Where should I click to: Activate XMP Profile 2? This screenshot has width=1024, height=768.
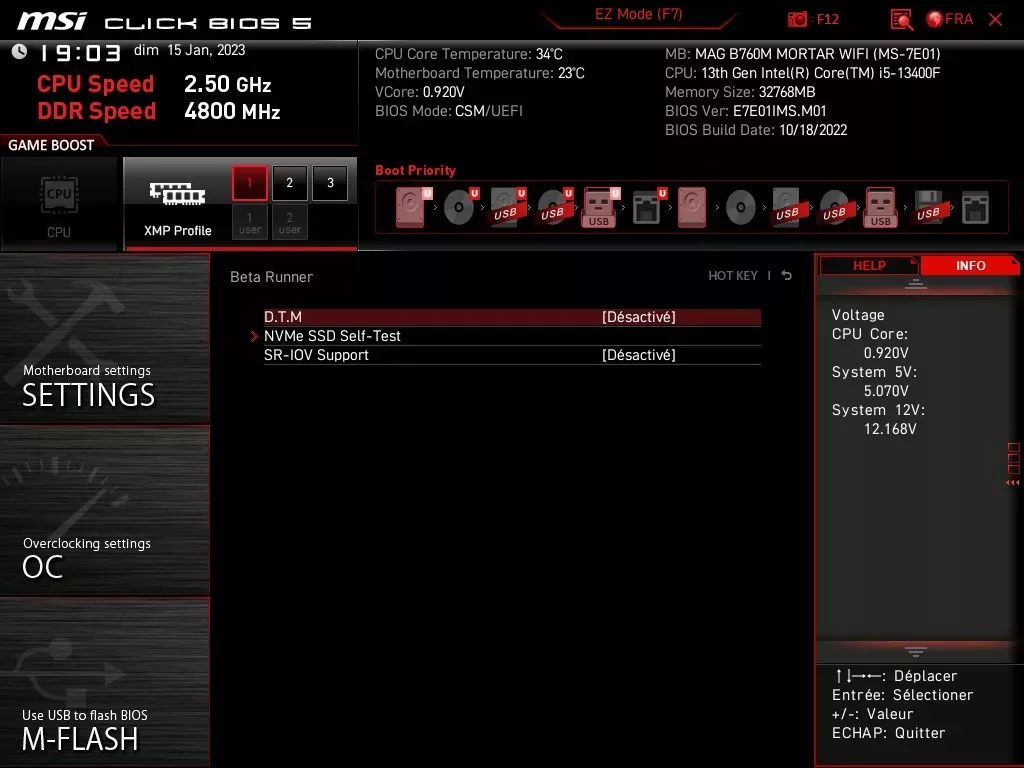(289, 183)
